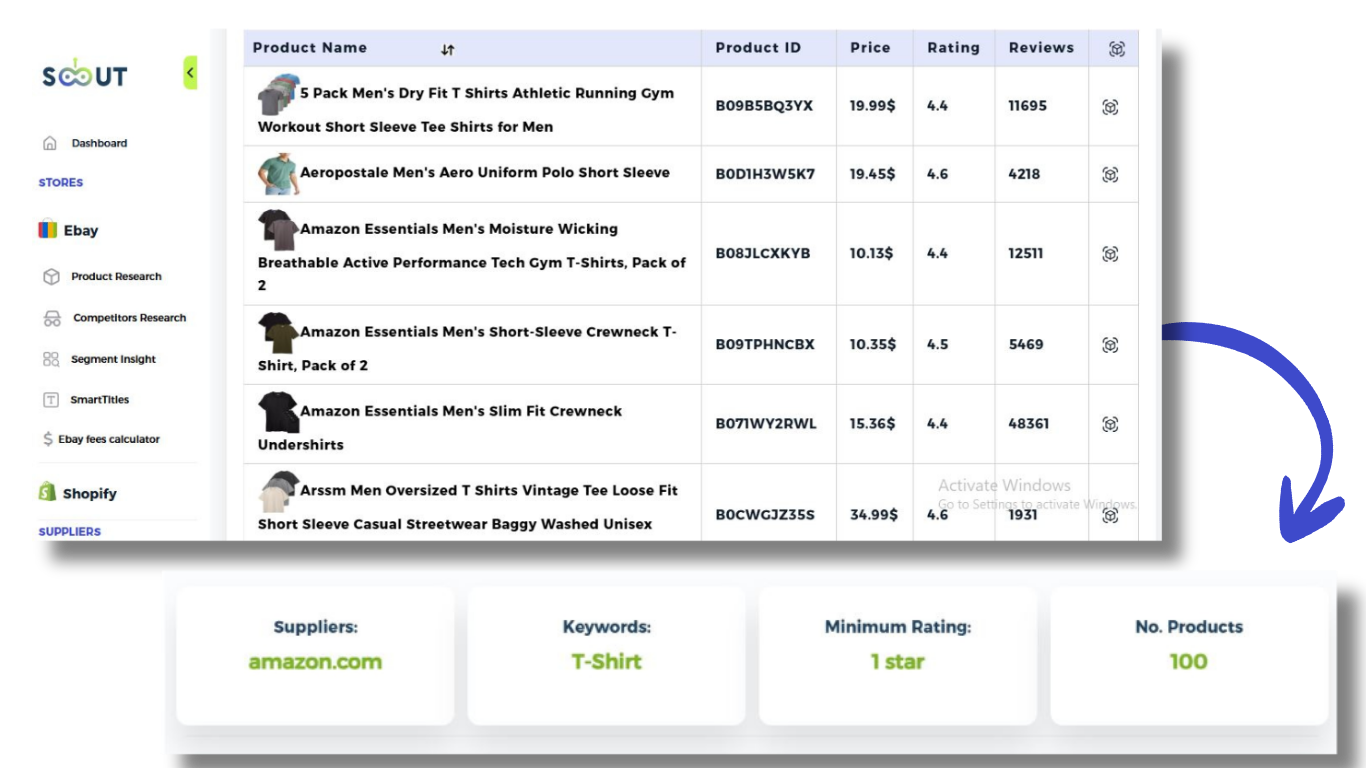Go to Product Research page
Viewport: 1366px width, 768px height.
coord(116,276)
